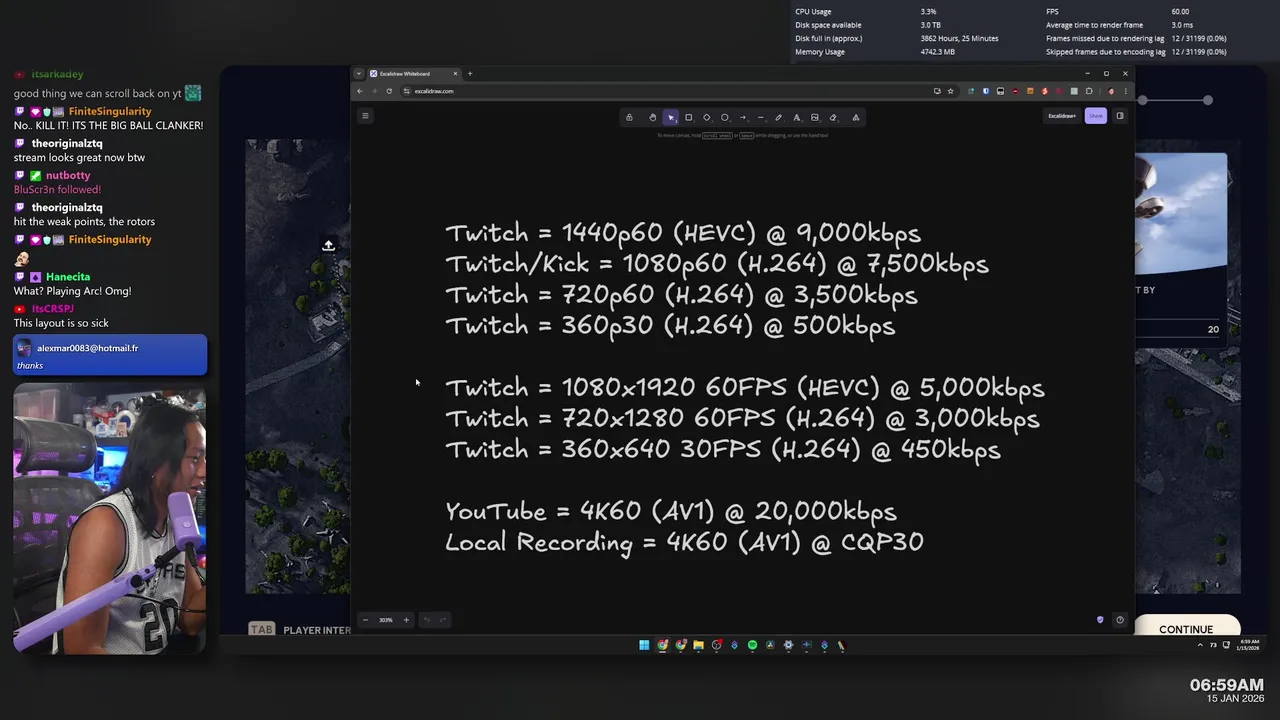Click the 'Twitch = 360x640 30FPS' text line
1280x720 pixels.
click(x=723, y=450)
